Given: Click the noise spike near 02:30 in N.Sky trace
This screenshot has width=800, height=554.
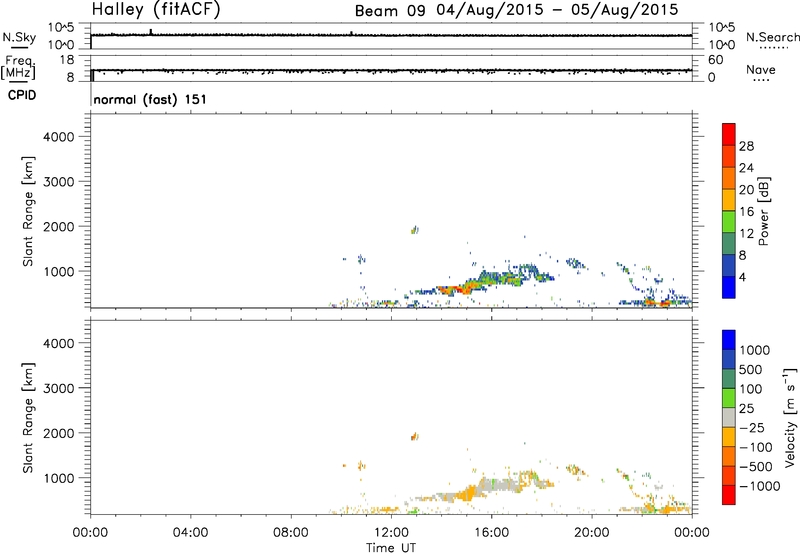Looking at the screenshot, I should pos(151,32).
